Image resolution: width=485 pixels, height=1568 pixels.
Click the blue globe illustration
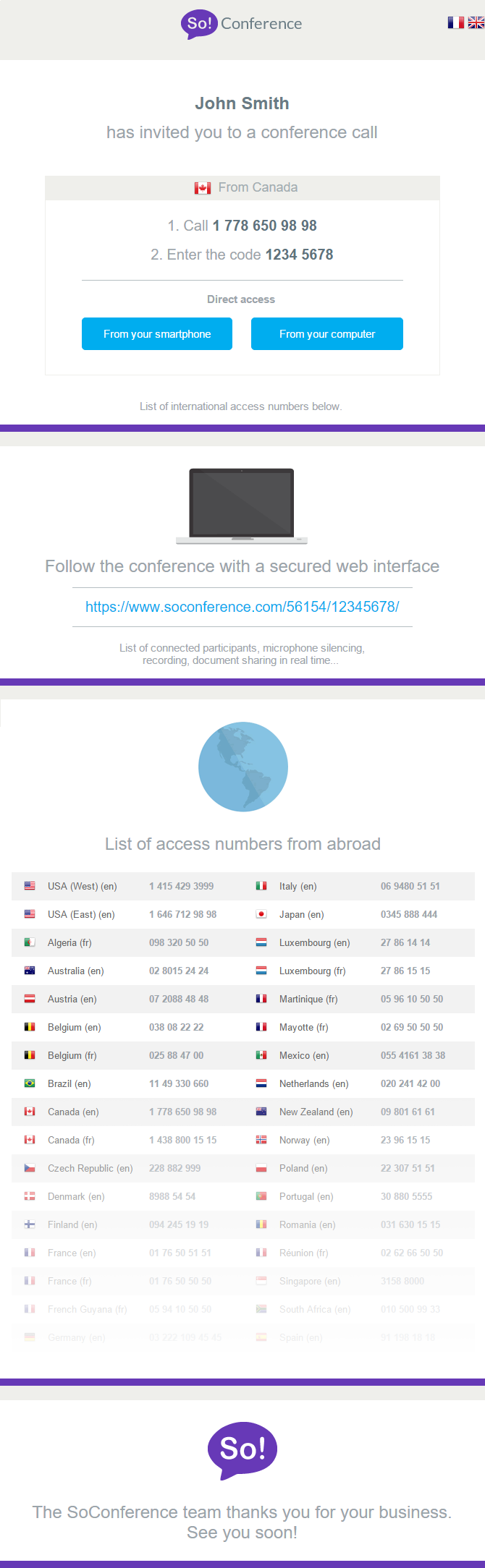click(x=243, y=767)
